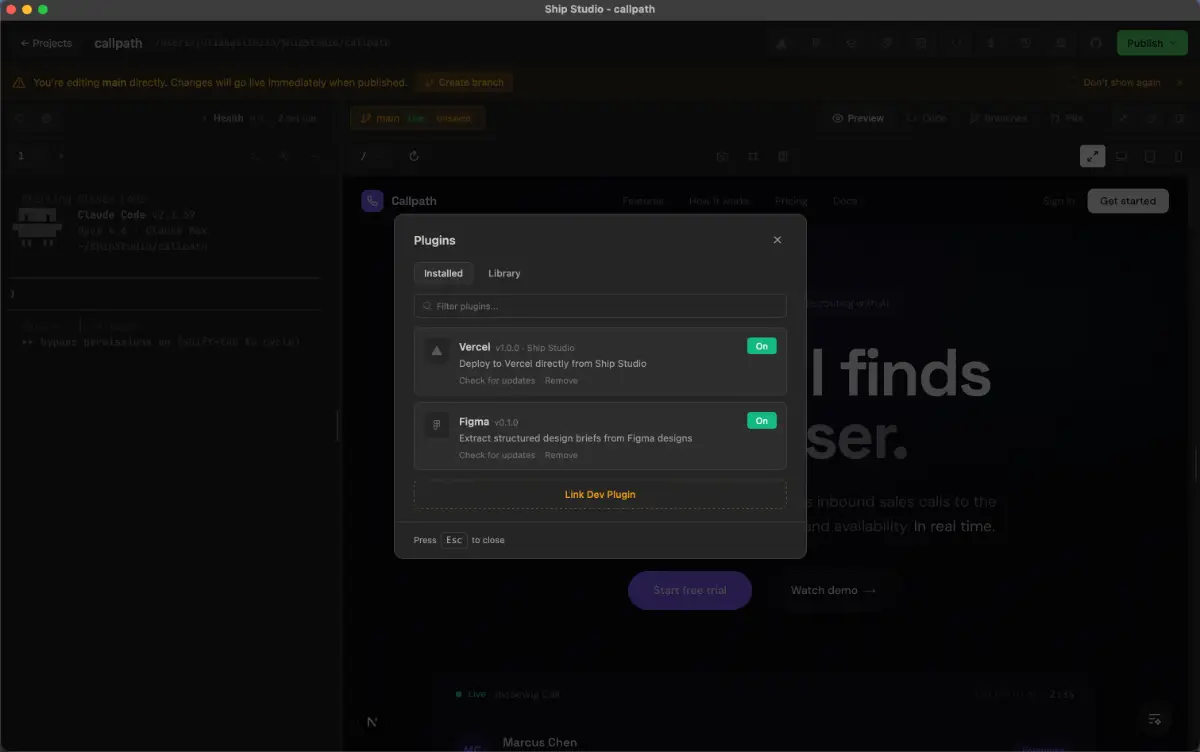This screenshot has height=752, width=1200.
Task: Click the Start free trial button
Action: (690, 590)
